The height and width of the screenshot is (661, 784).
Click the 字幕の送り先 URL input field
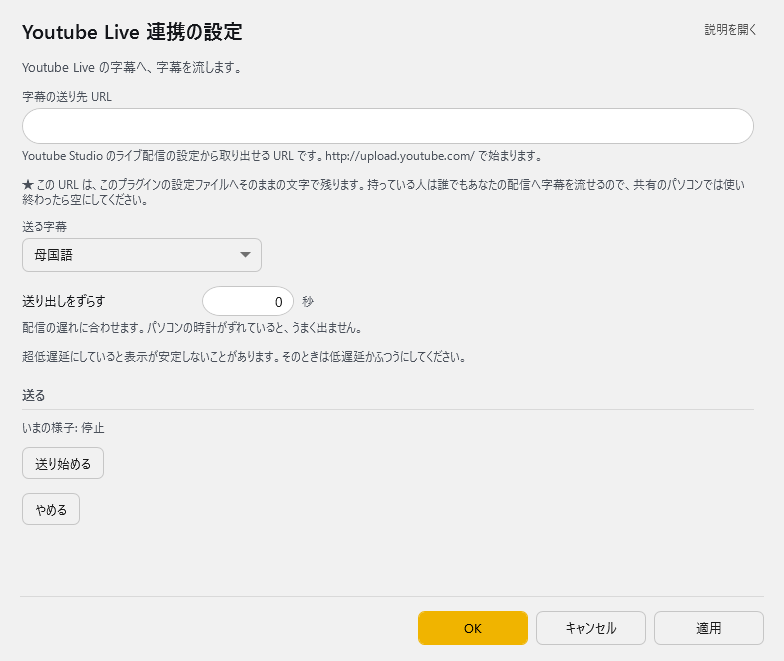click(x=388, y=126)
